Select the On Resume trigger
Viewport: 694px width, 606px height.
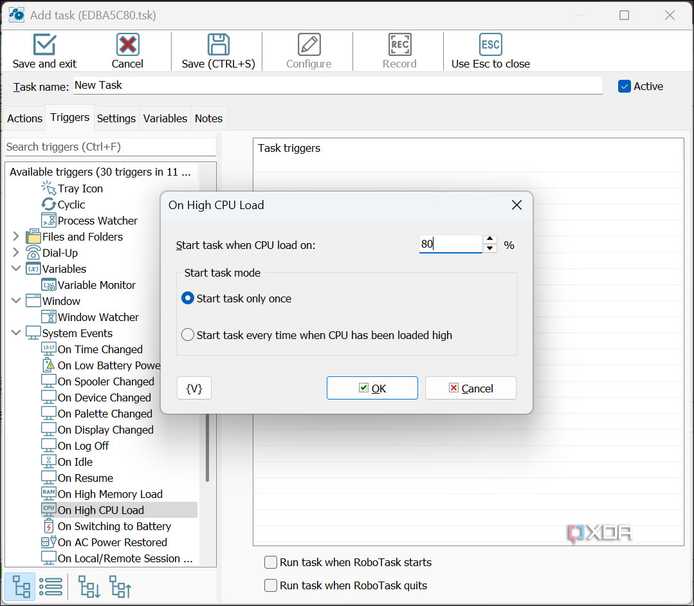tap(77, 478)
